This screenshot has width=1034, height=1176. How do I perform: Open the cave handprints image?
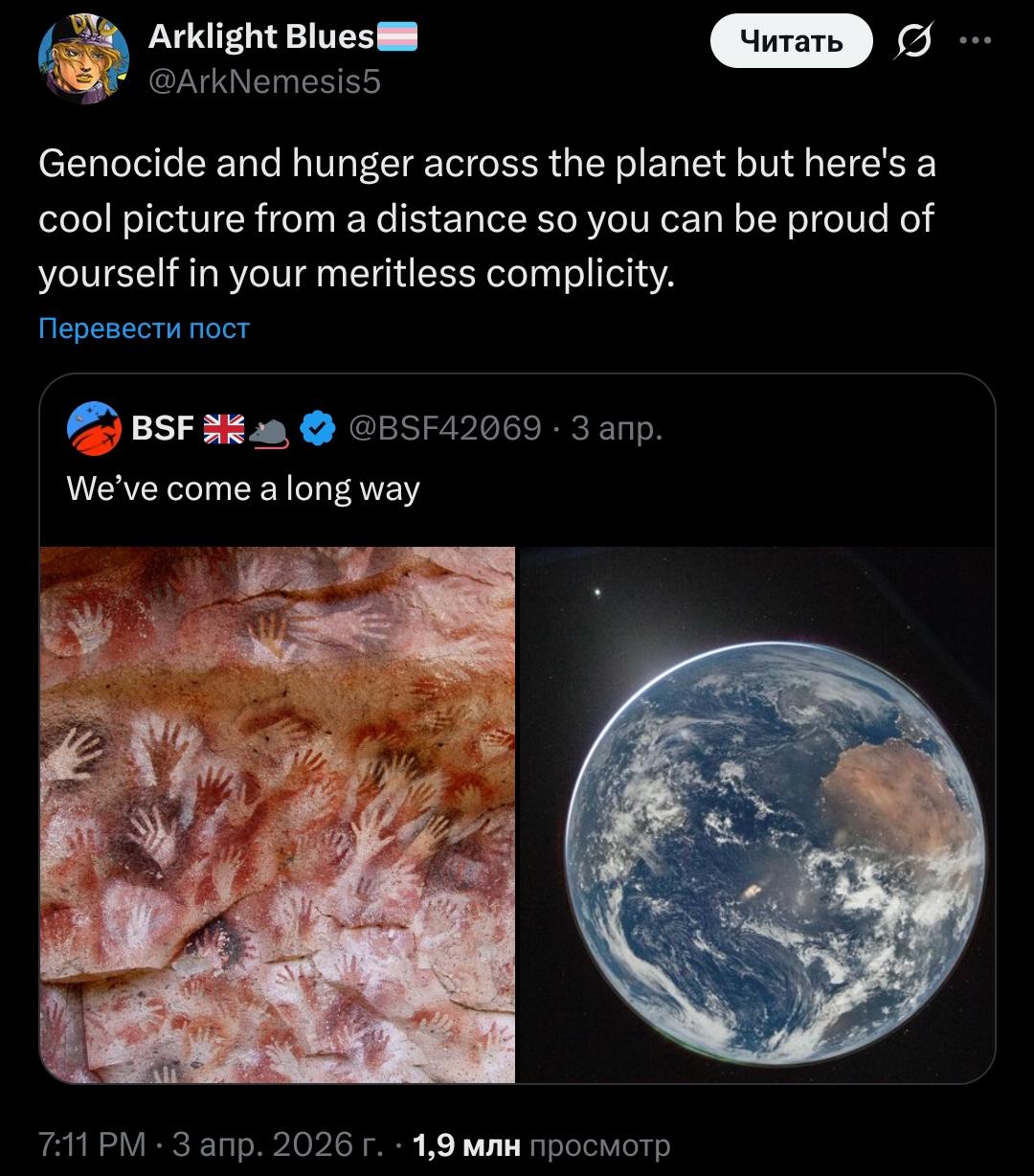(x=278, y=814)
